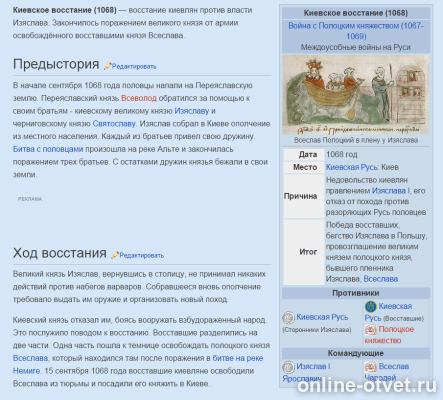Click the blue Киевская Русь (Восставшие) emblem
The image size is (443, 400).
coord(370,306)
